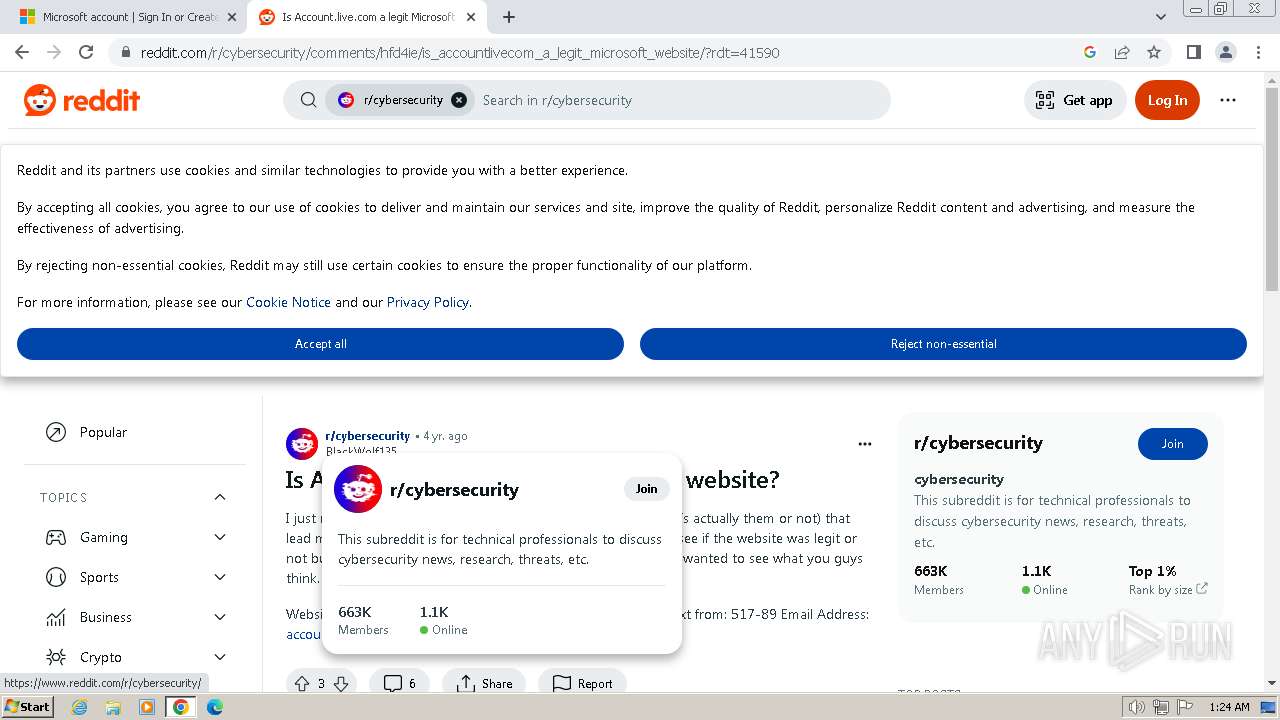Click Reject non-essential cookies button
This screenshot has height=720, width=1280.
(x=943, y=344)
